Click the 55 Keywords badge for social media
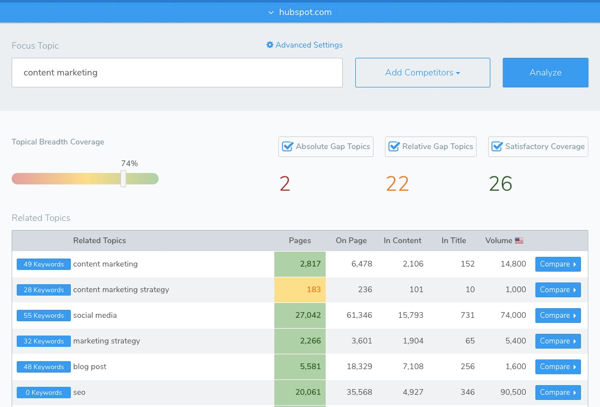The image size is (600, 407). click(x=43, y=315)
